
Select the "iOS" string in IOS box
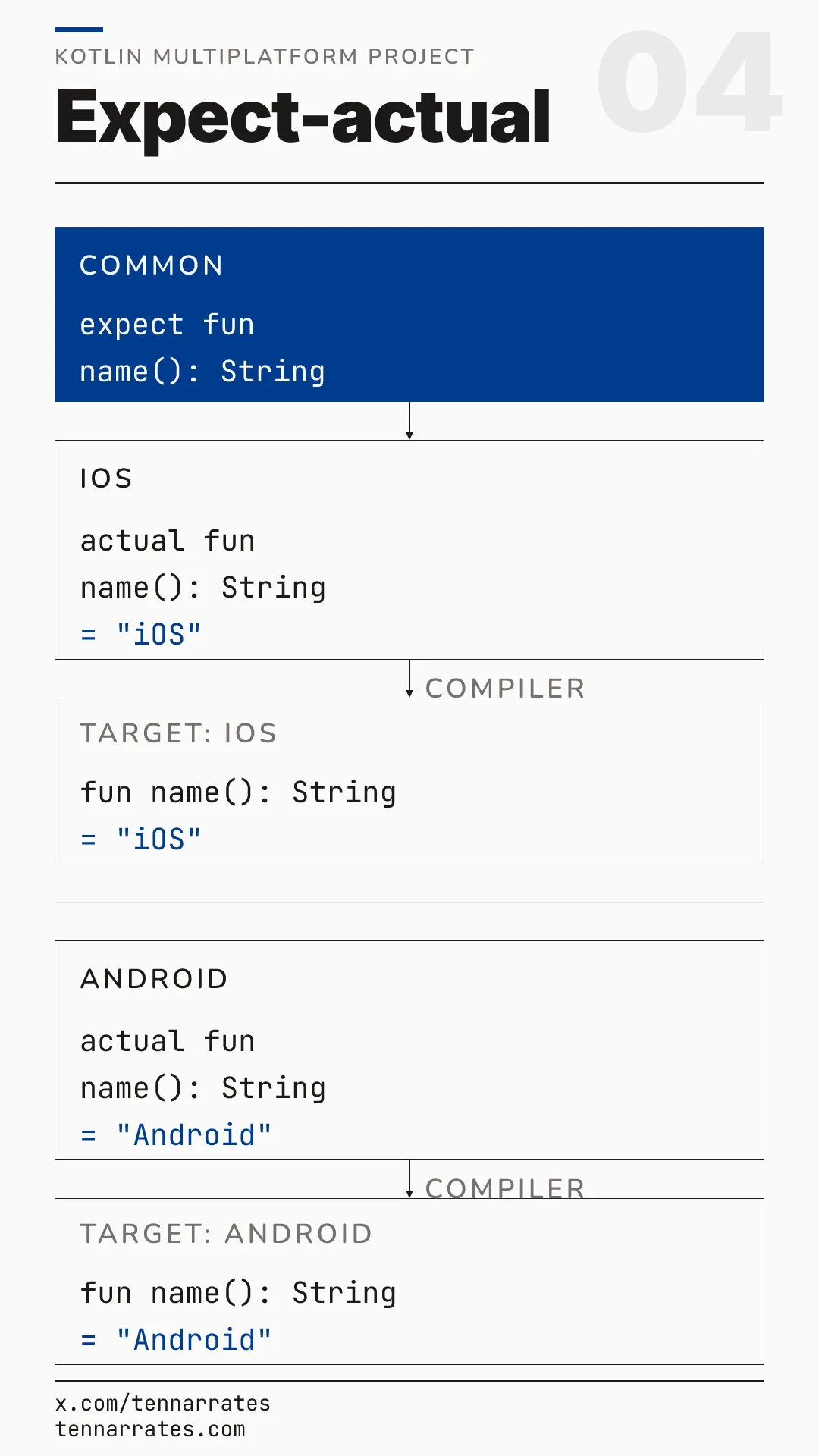tap(158, 634)
